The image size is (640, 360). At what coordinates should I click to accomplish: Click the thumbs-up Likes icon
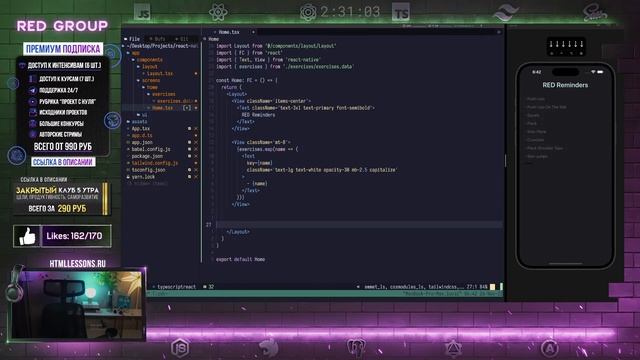pos(27,236)
